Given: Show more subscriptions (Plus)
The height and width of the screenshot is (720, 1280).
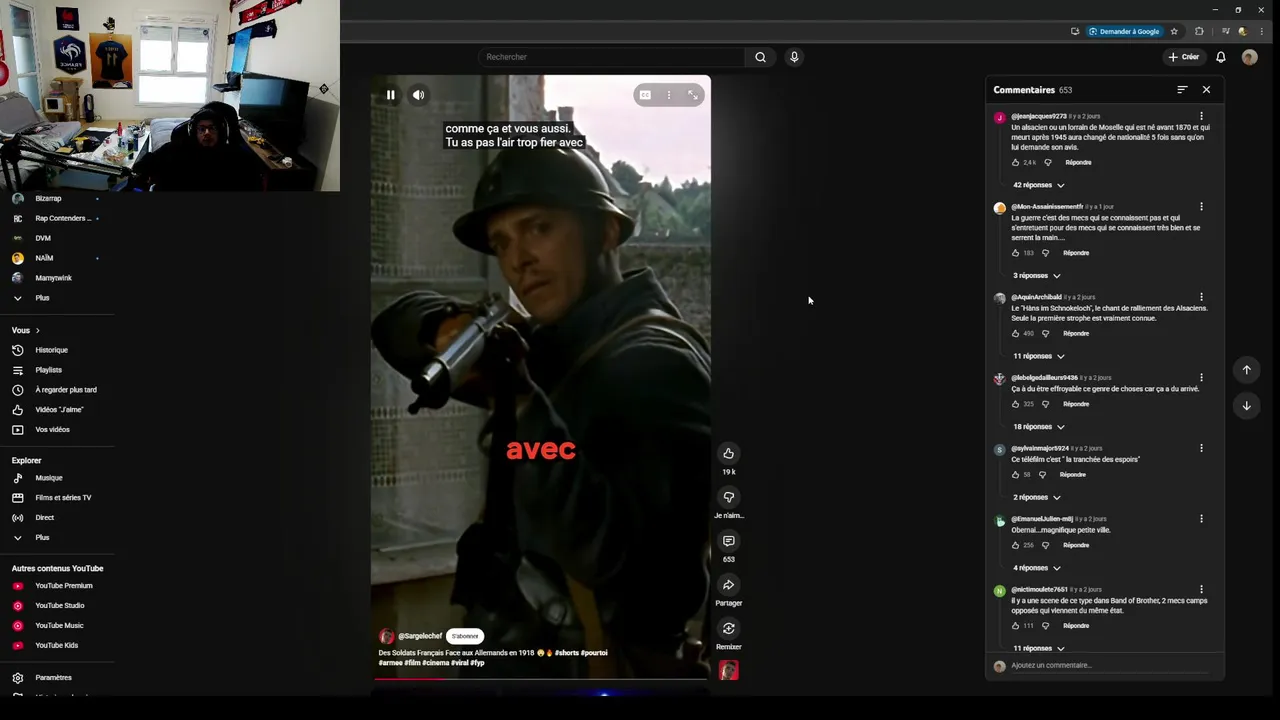Looking at the screenshot, I should tap(42, 298).
